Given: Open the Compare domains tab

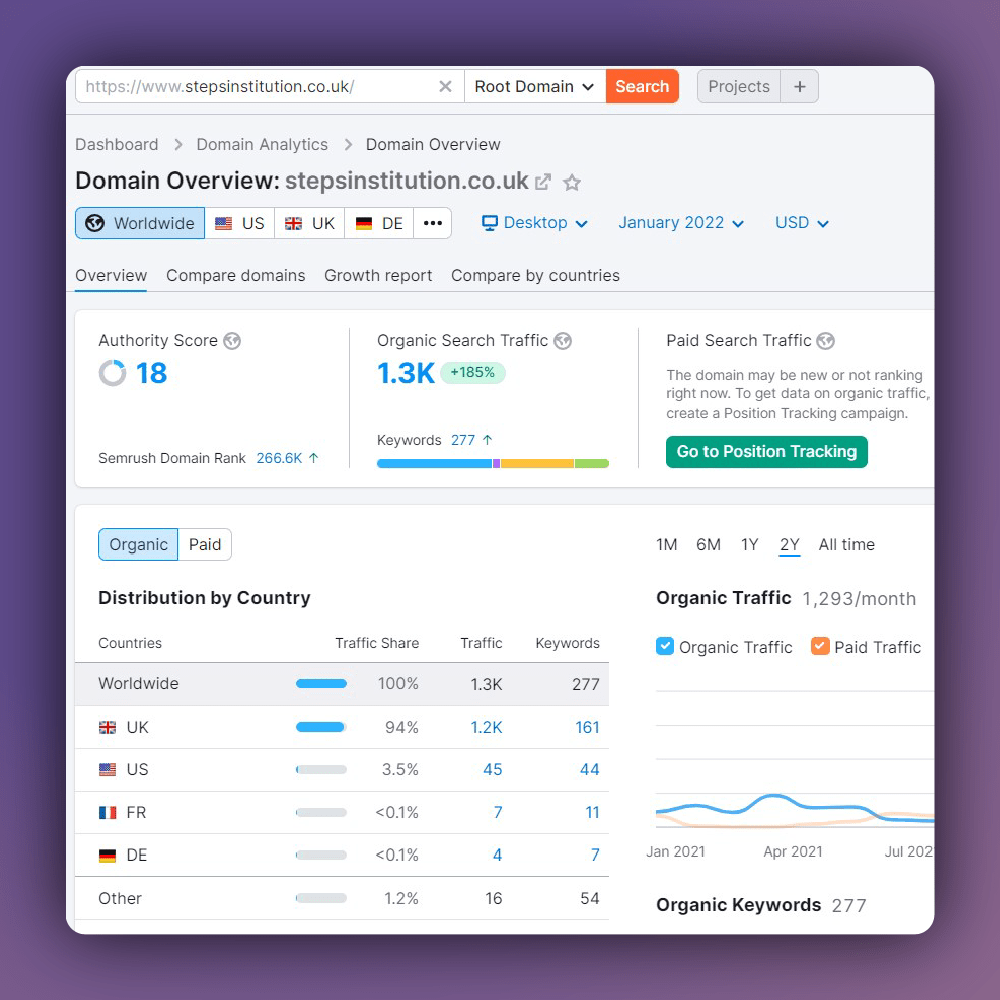Looking at the screenshot, I should click(236, 276).
